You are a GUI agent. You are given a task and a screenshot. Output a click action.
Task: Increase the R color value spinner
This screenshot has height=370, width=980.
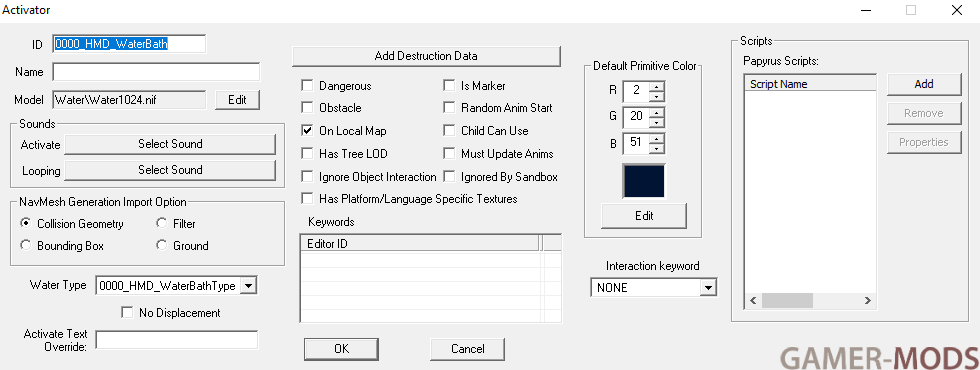pyautogui.click(x=656, y=86)
